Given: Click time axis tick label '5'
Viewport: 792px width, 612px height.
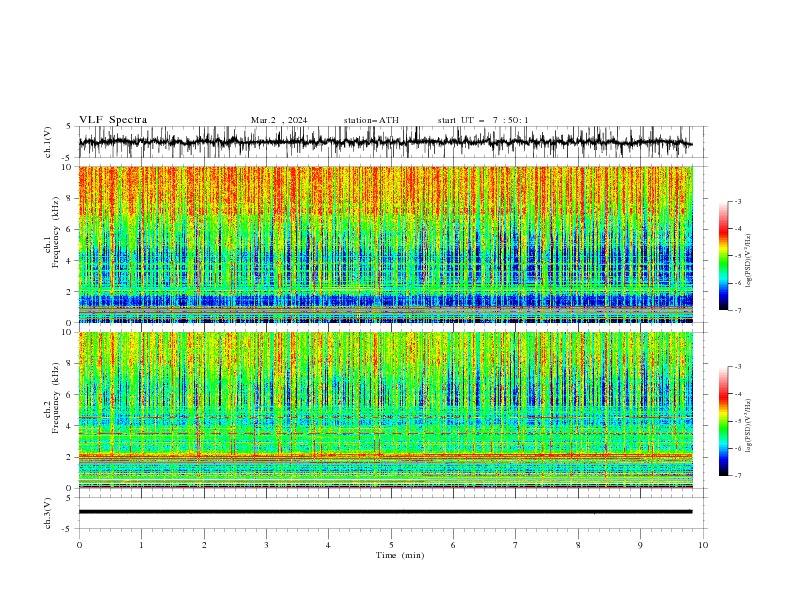Looking at the screenshot, I should click(x=391, y=545).
